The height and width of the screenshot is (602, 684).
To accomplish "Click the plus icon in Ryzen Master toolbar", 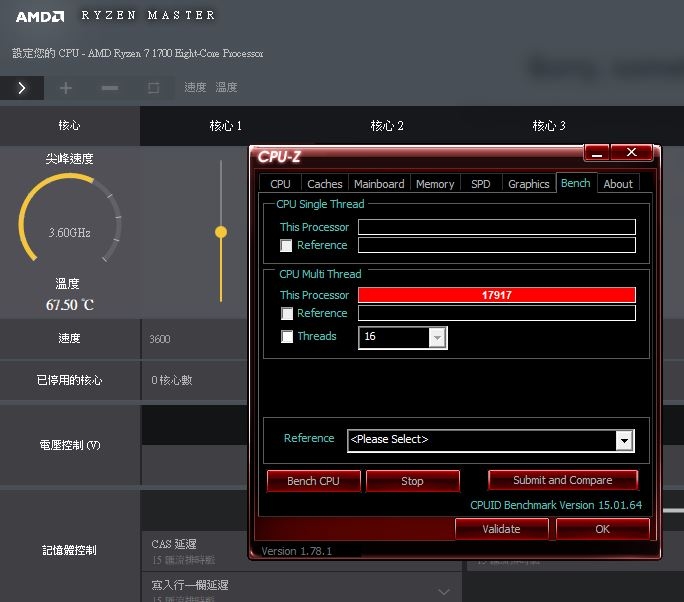I will [66, 88].
